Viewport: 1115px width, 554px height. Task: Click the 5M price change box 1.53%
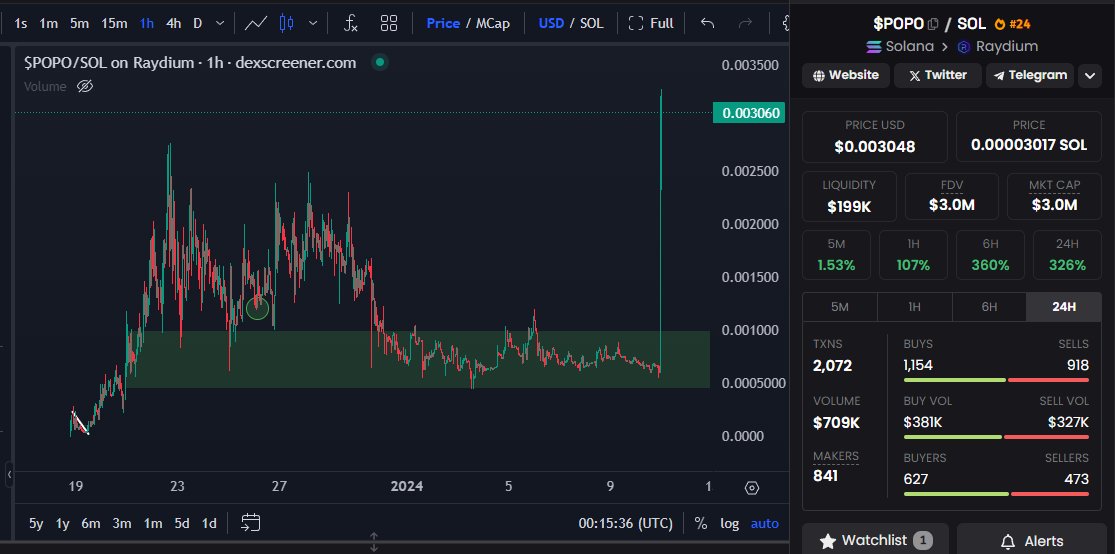836,255
